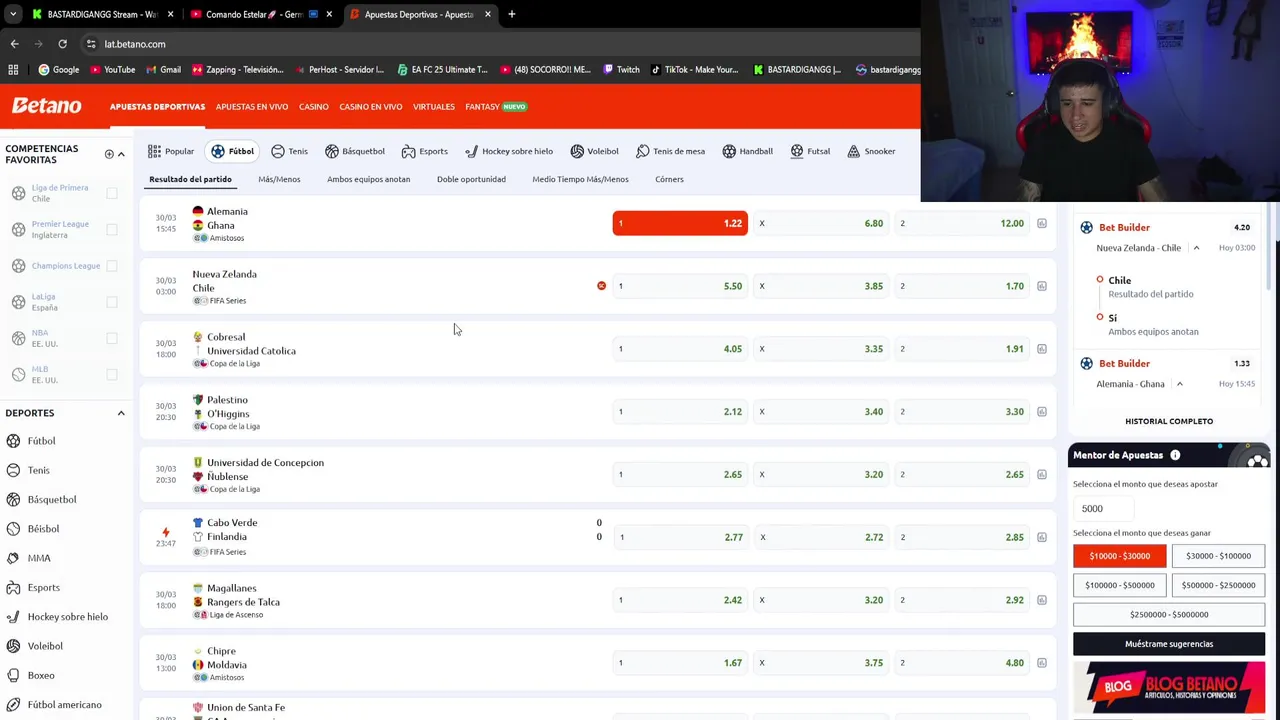Click Muéstrame sugerencias button
Image resolution: width=1280 pixels, height=720 pixels.
pyautogui.click(x=1169, y=644)
